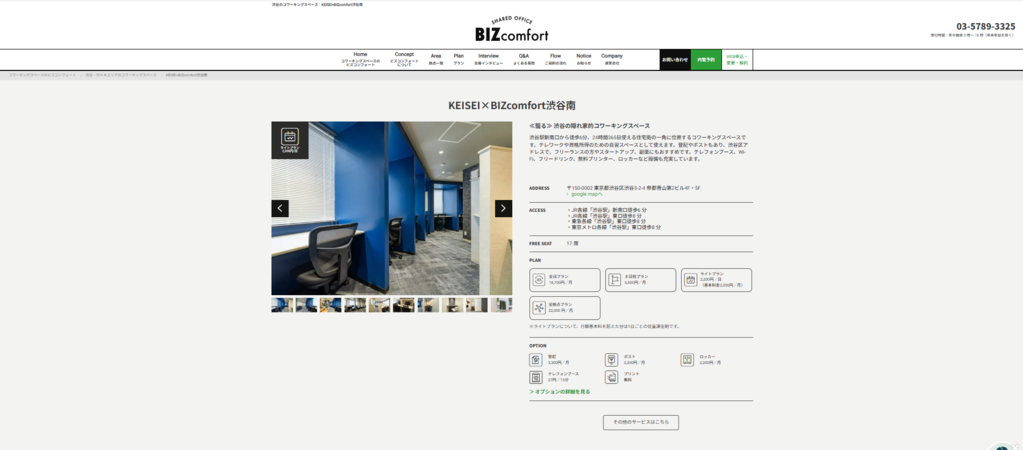Open the Interview menu item
The image size is (1023, 450).
[x=488, y=59]
